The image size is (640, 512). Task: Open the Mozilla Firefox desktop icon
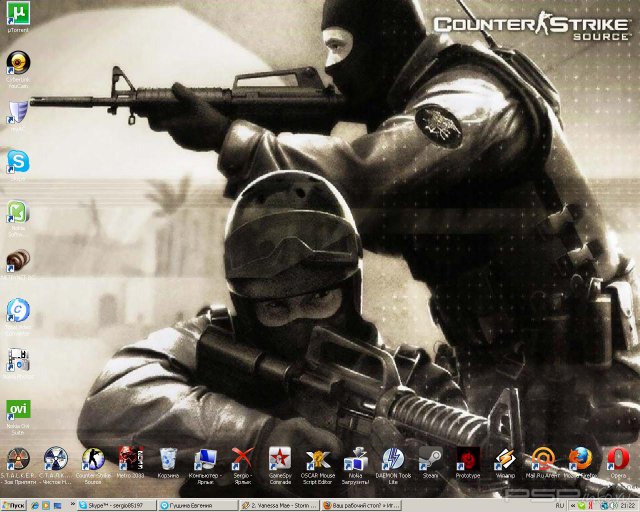[x=580, y=459]
